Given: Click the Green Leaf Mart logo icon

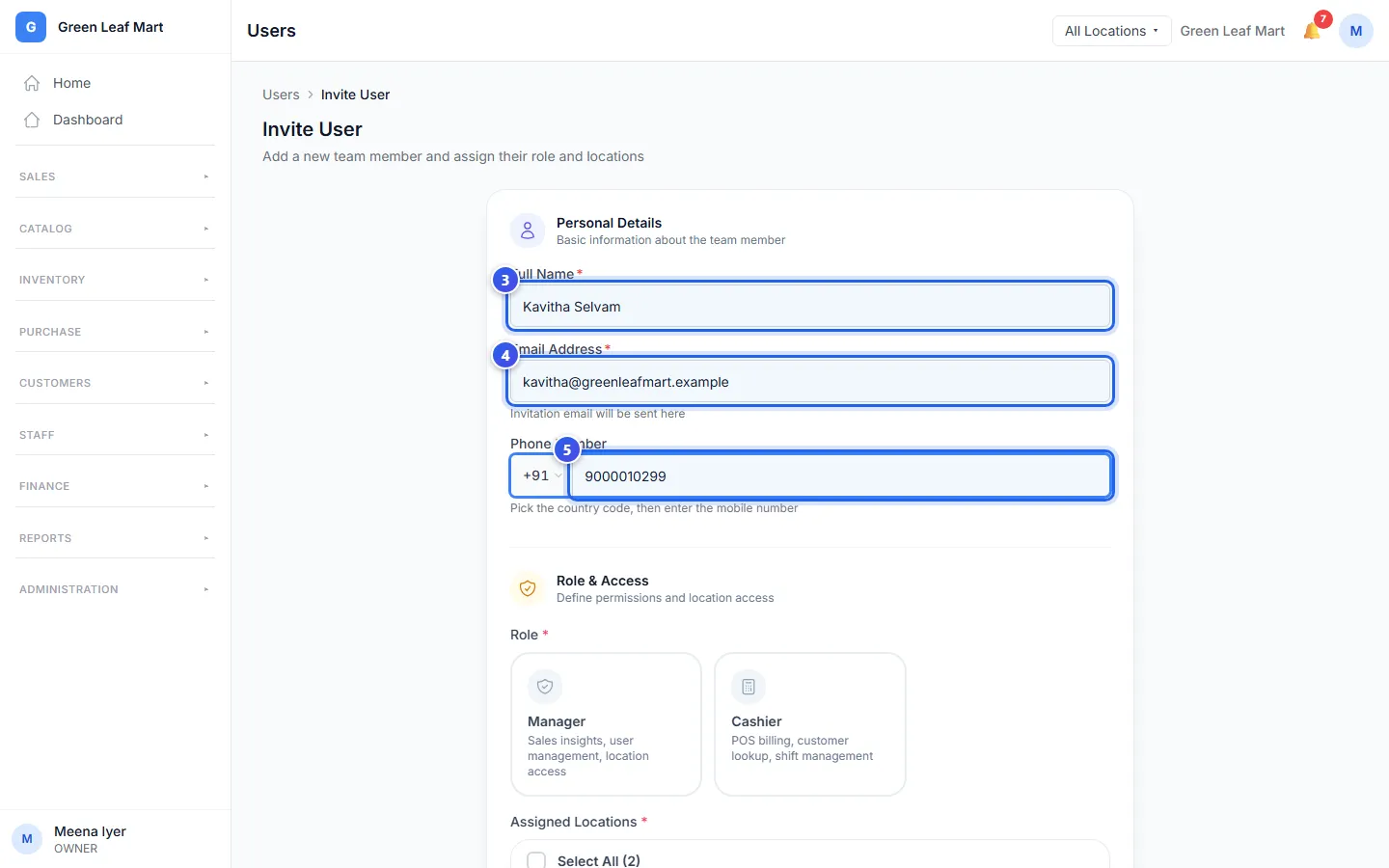Looking at the screenshot, I should tap(31, 27).
